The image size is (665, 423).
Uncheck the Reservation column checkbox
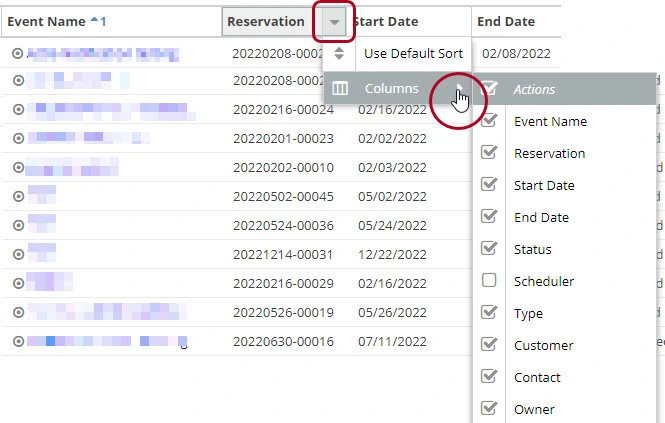coord(489,152)
